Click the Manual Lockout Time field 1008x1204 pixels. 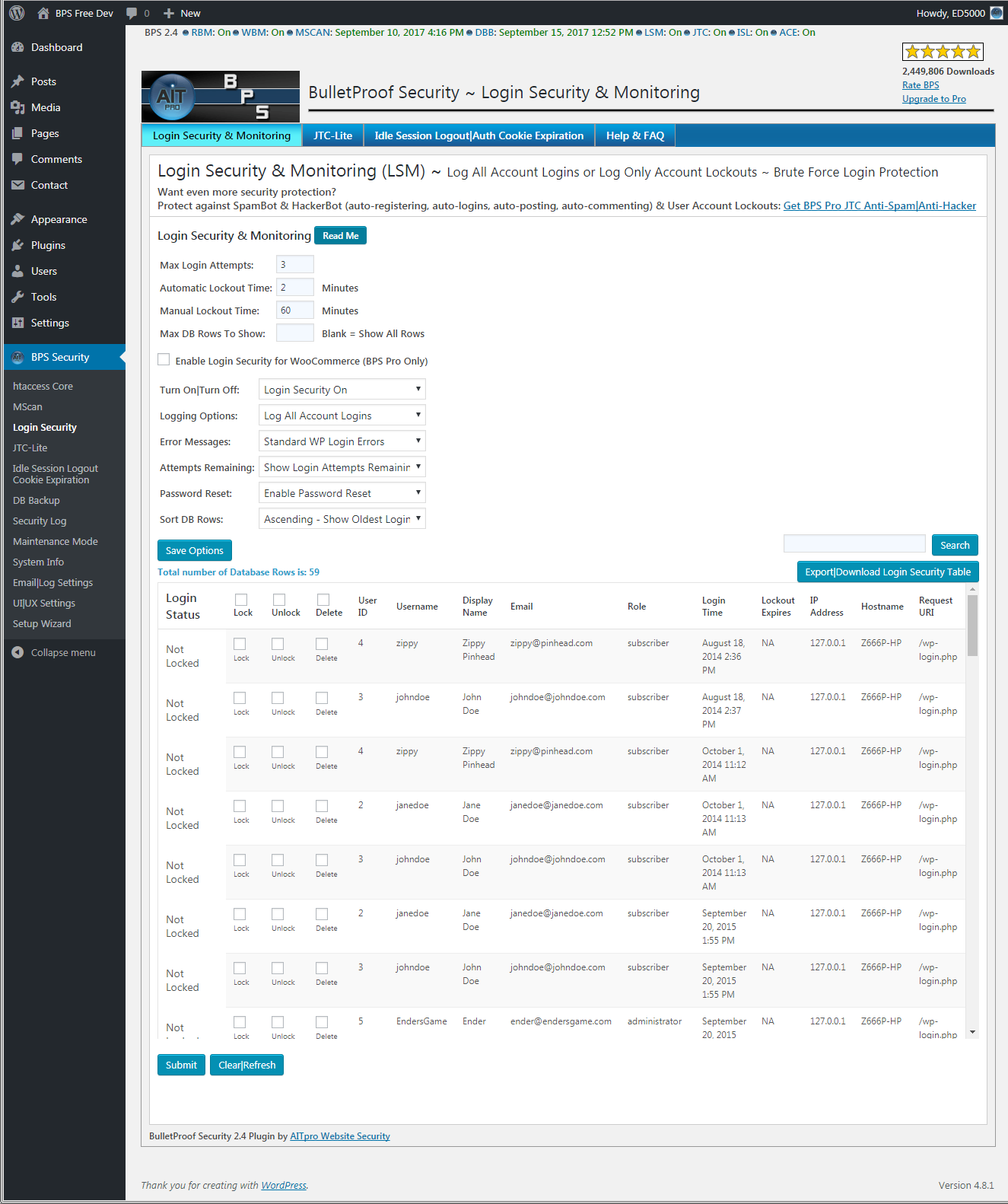[295, 310]
